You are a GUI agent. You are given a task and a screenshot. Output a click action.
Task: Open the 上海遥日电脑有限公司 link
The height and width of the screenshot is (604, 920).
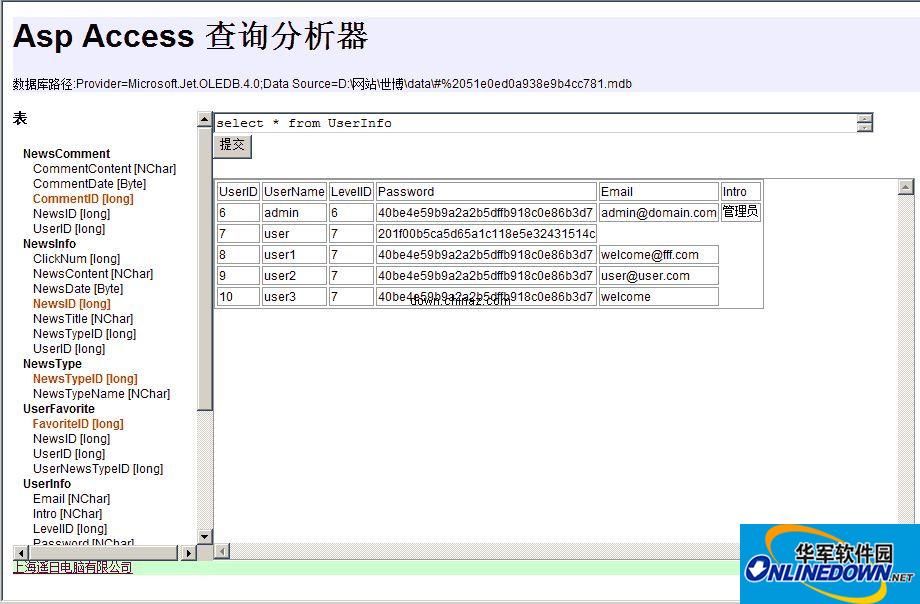[73, 568]
